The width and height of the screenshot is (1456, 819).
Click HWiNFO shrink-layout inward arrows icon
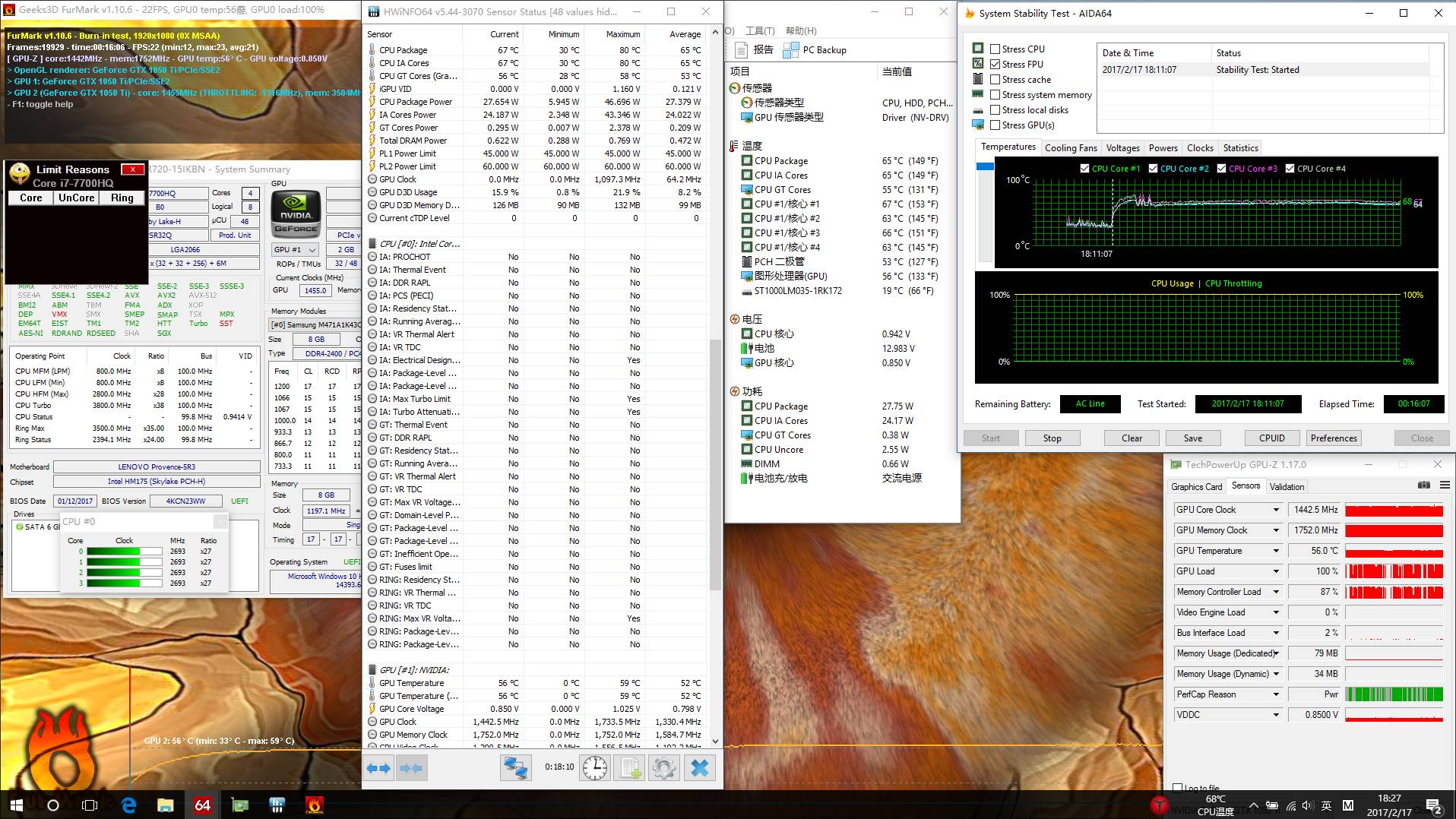[x=411, y=768]
